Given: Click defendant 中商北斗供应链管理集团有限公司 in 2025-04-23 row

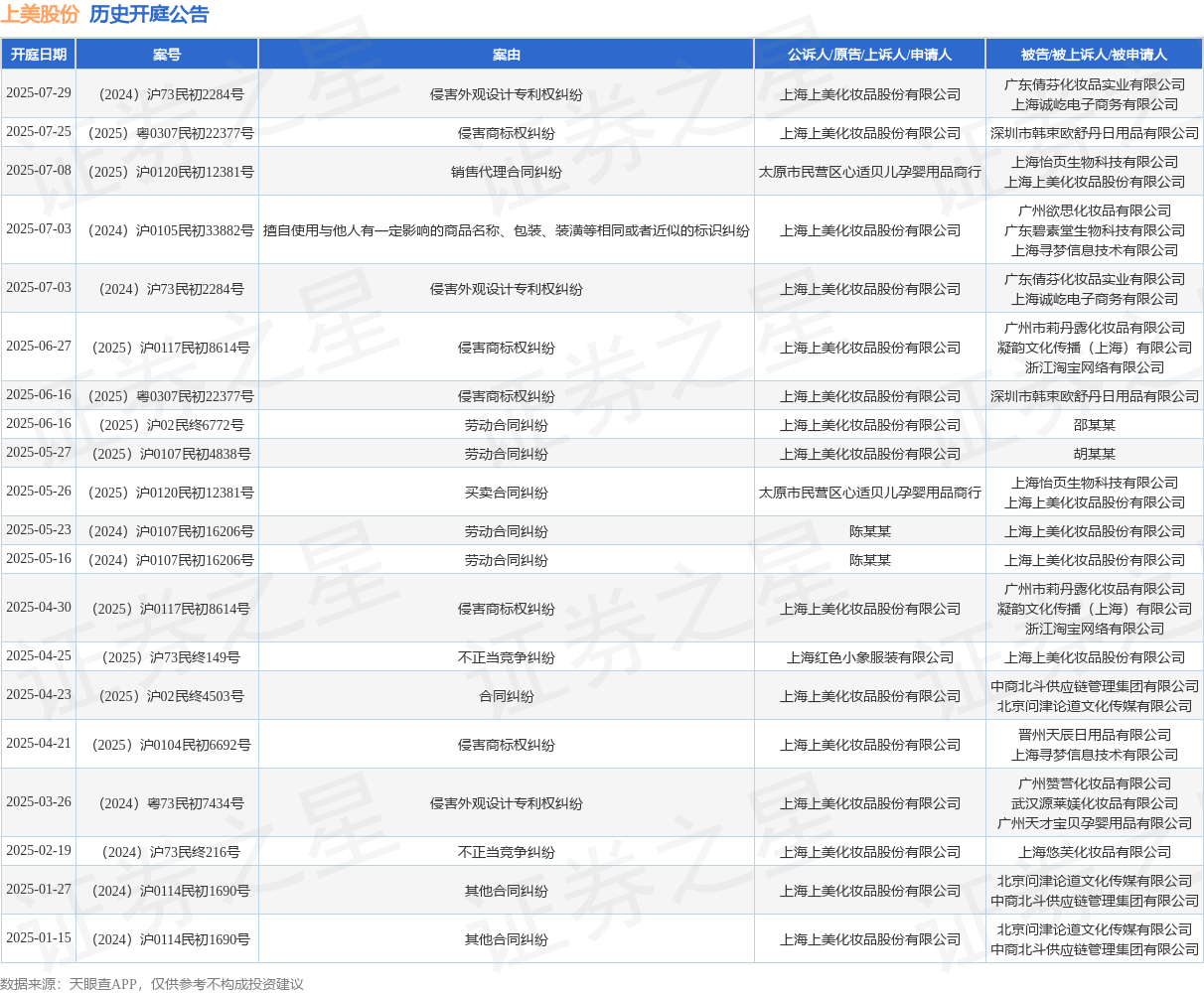Looking at the screenshot, I should 1095,686.
